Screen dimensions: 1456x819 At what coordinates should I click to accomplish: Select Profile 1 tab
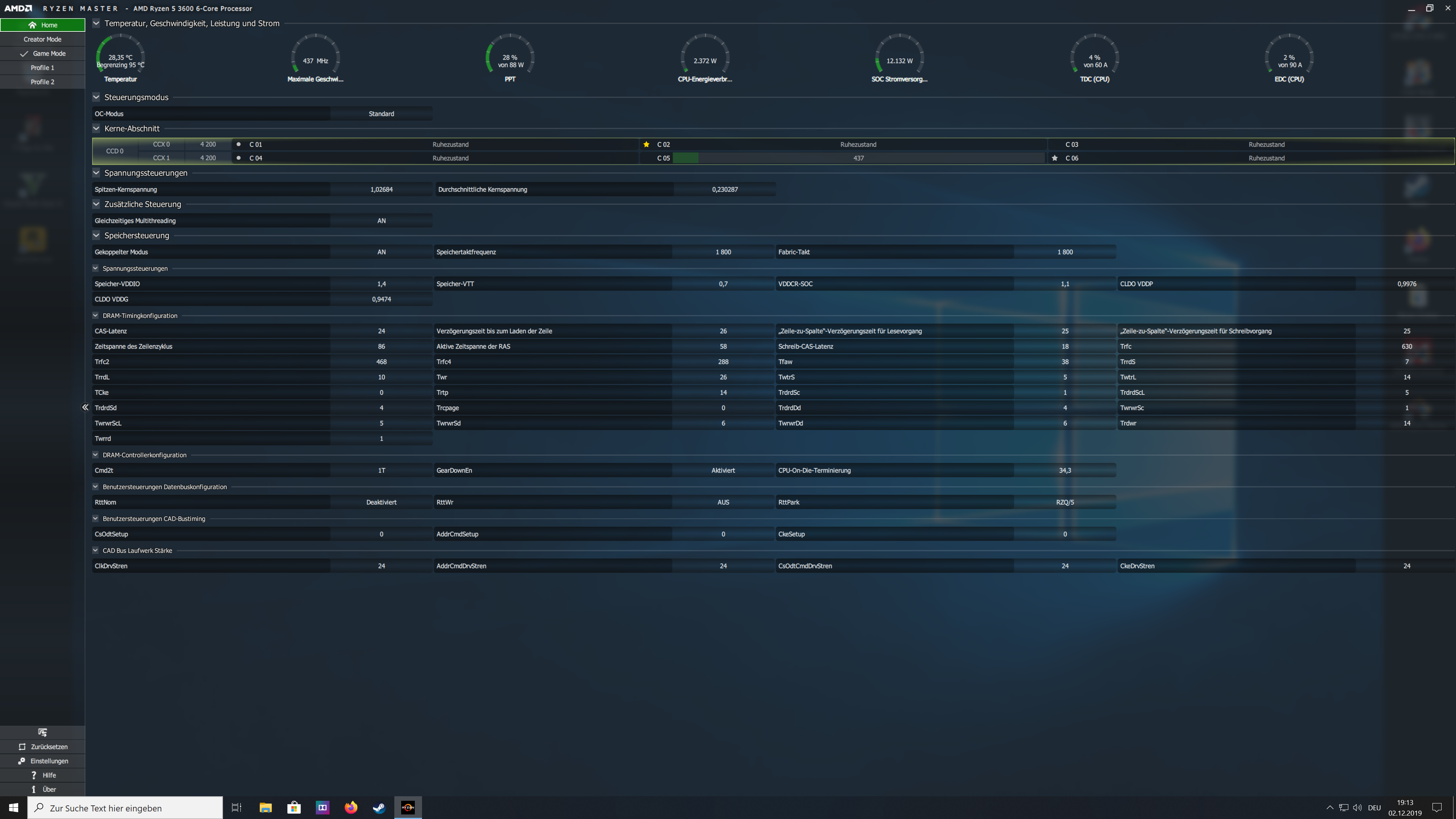pyautogui.click(x=42, y=67)
